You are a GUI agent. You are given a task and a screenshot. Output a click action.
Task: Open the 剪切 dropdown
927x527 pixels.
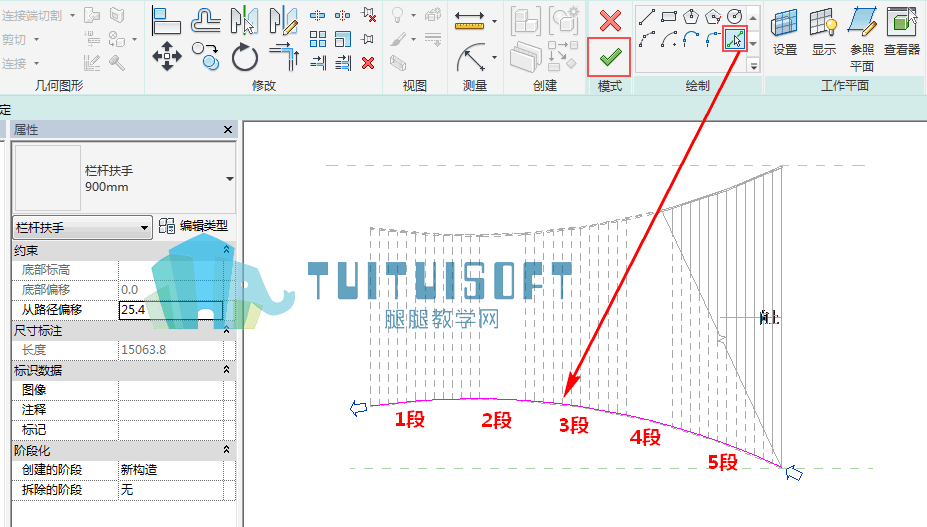pos(36,40)
